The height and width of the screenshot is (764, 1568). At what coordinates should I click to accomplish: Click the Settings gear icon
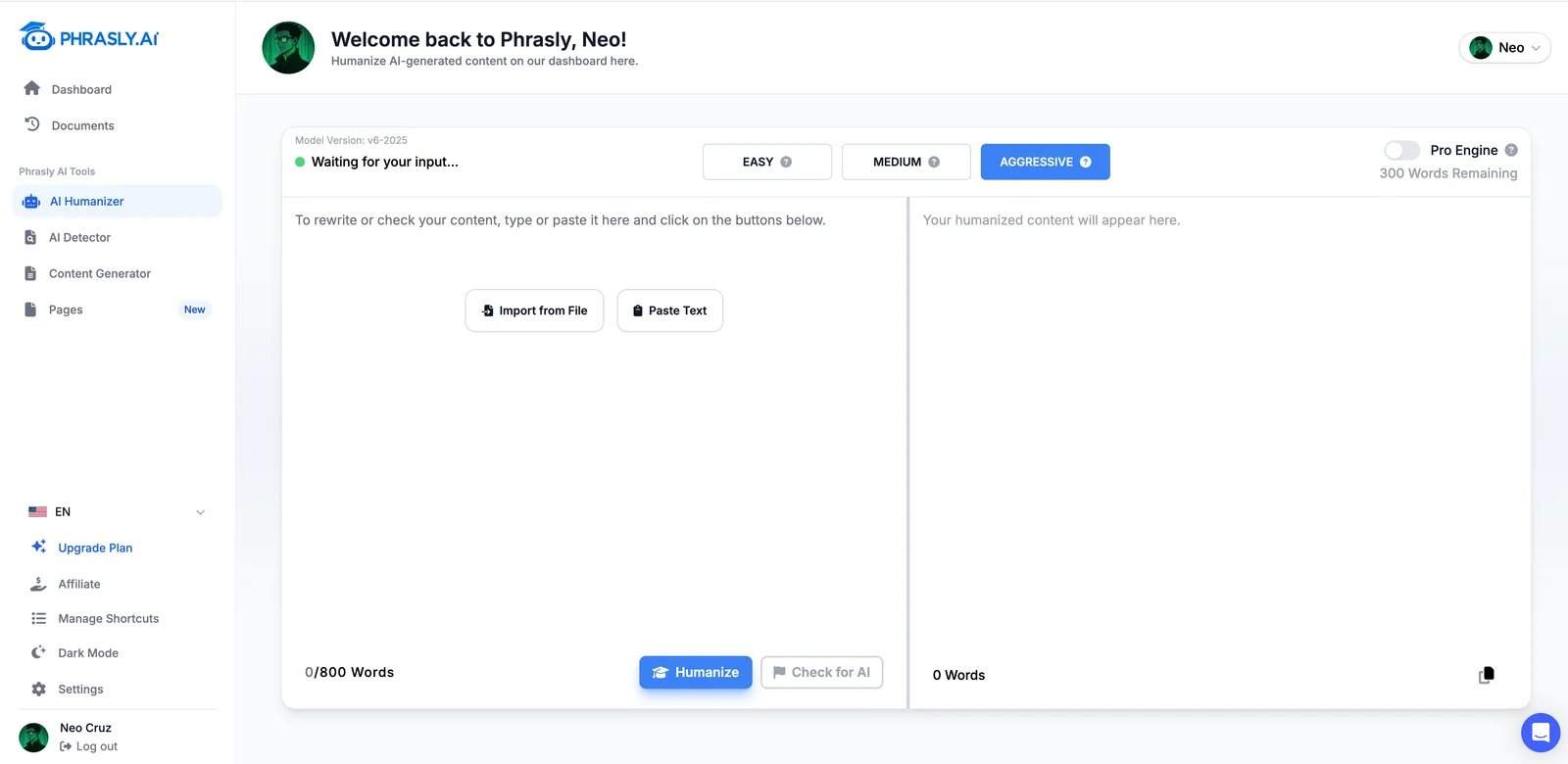click(38, 689)
